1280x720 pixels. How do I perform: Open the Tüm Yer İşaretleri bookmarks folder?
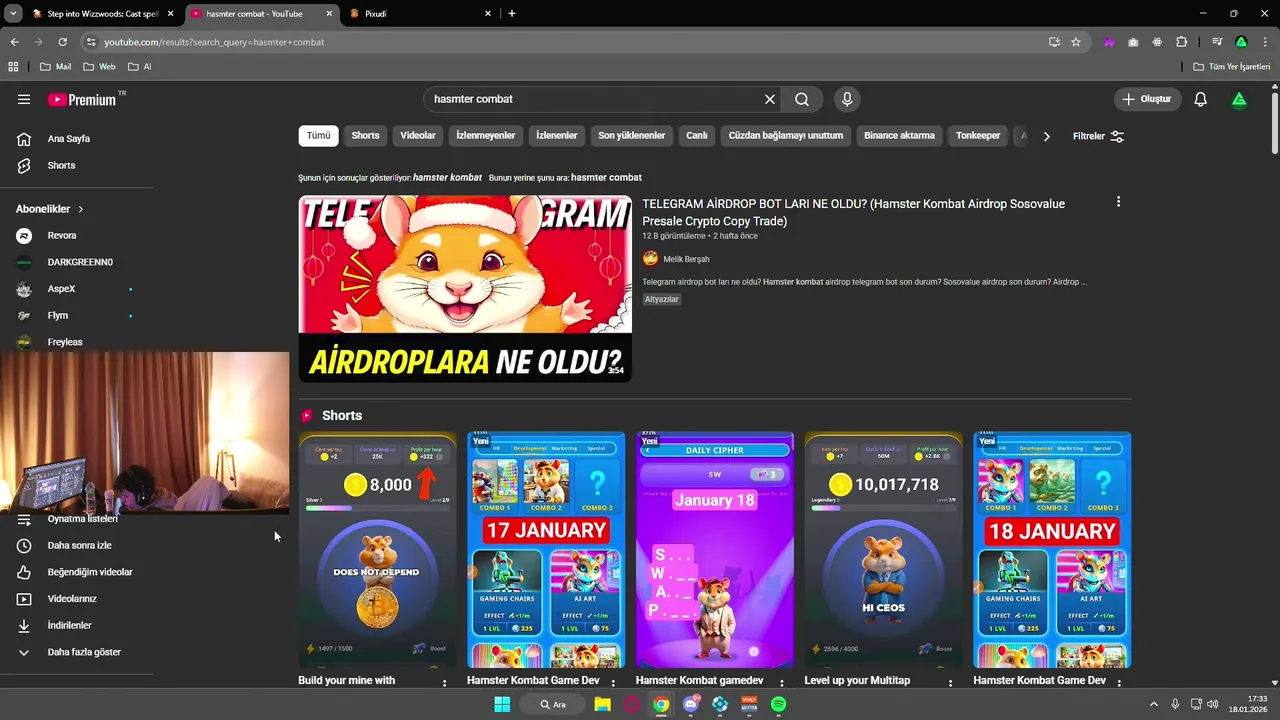[1232, 67]
